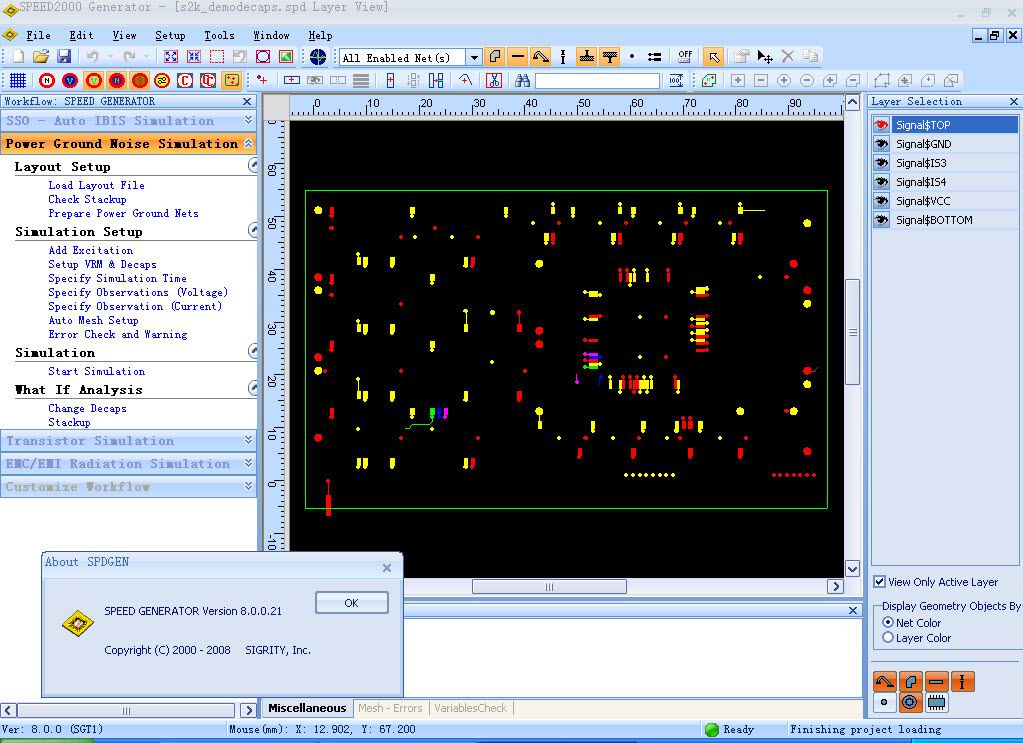Screen dimensions: 1023x743
Task: Click the chip component icon in Layer Selection panel
Action: pos(936,703)
